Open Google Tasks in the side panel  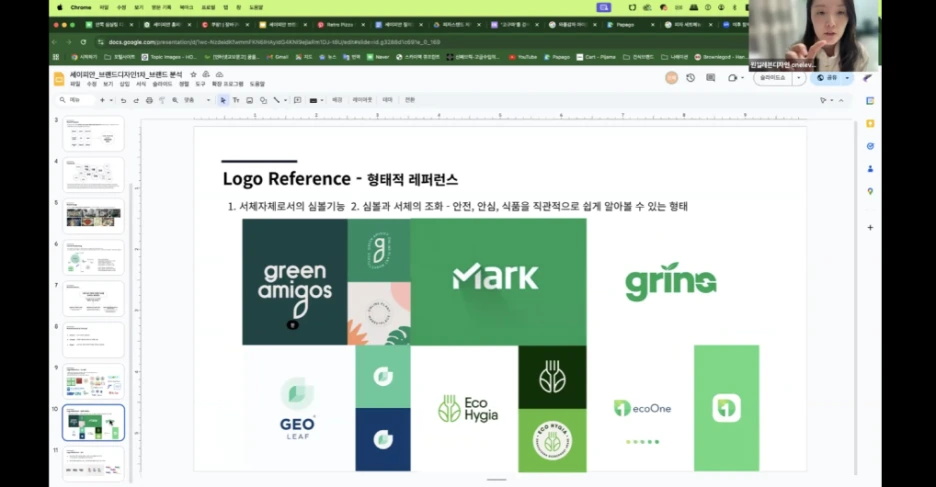point(870,146)
